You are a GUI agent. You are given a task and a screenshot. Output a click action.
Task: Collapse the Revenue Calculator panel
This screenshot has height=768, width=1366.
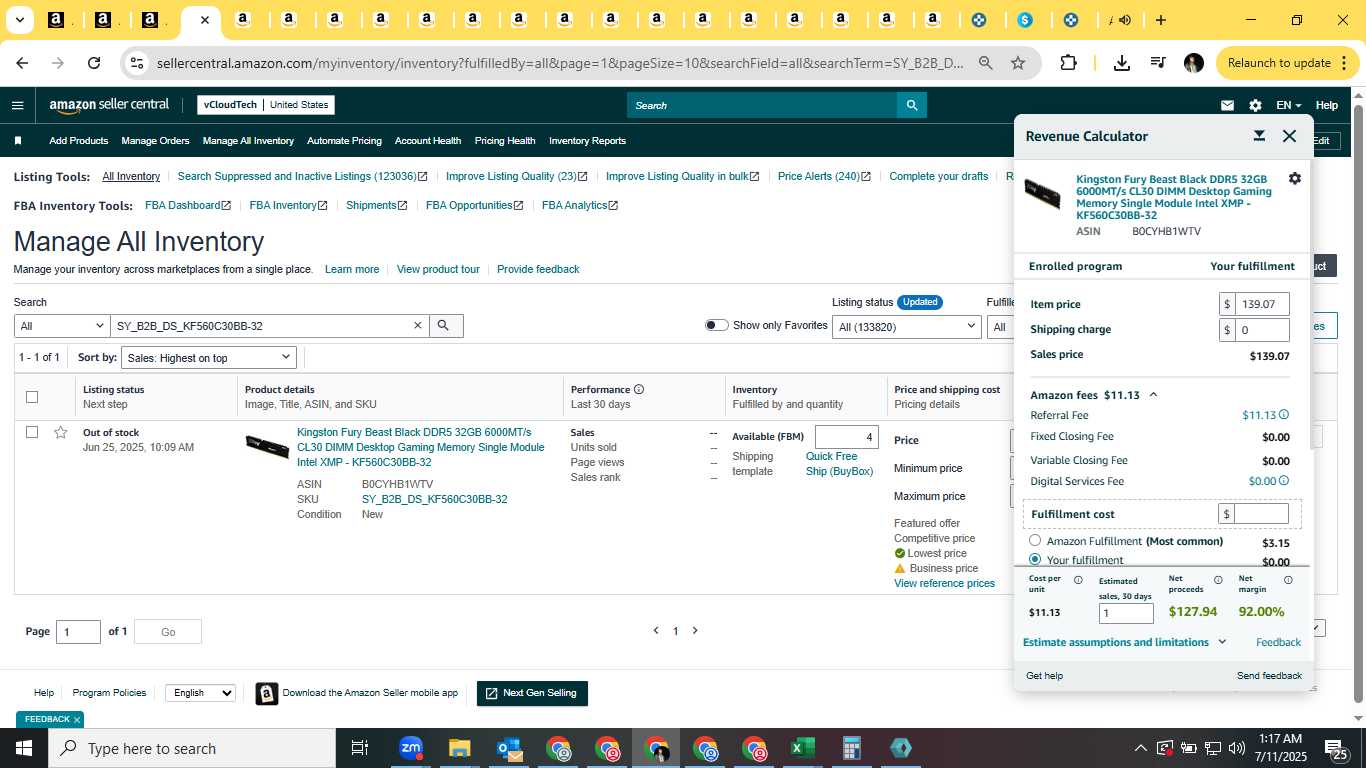click(x=1259, y=136)
